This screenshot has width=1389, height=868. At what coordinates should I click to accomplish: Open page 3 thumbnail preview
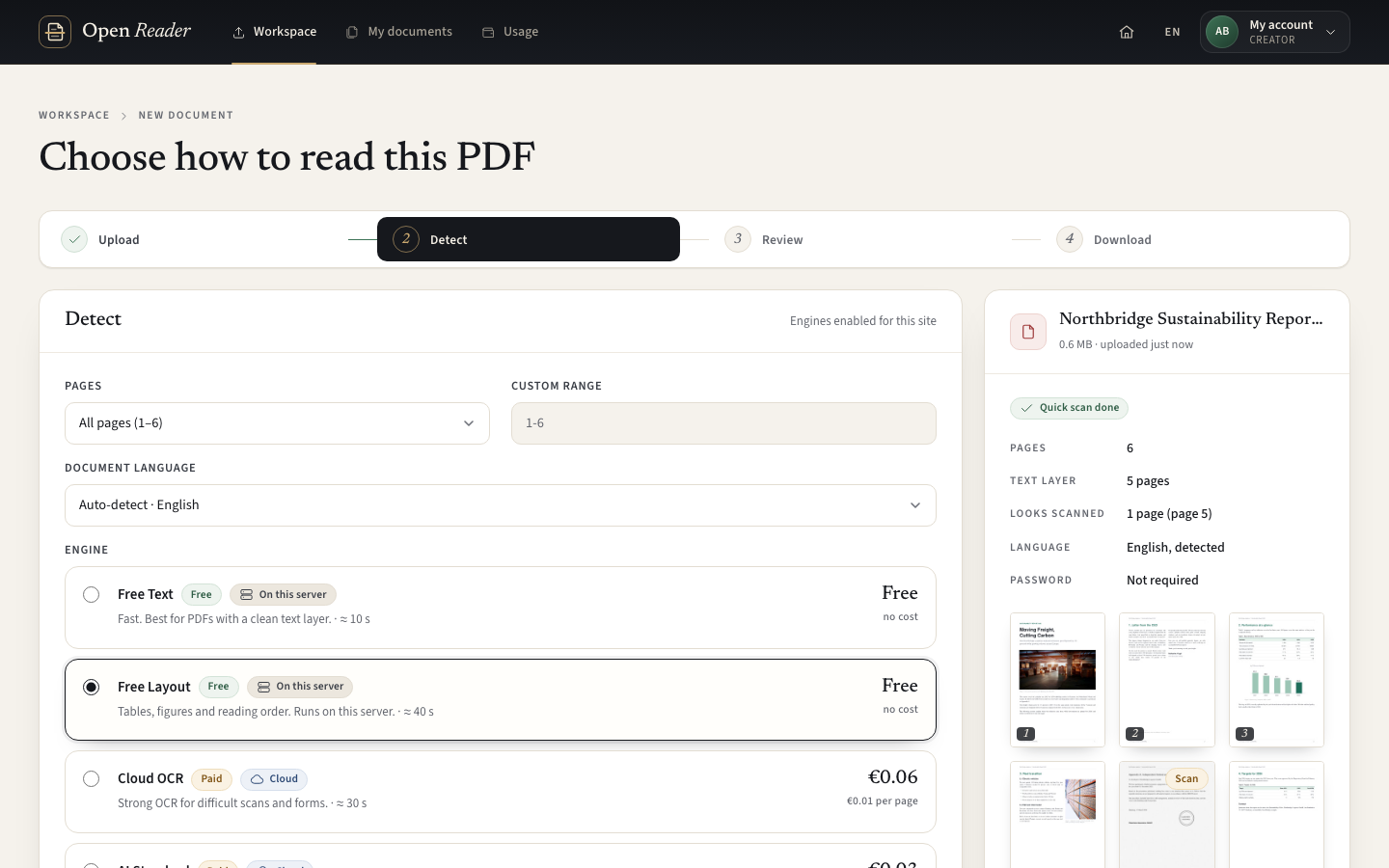click(x=1276, y=680)
